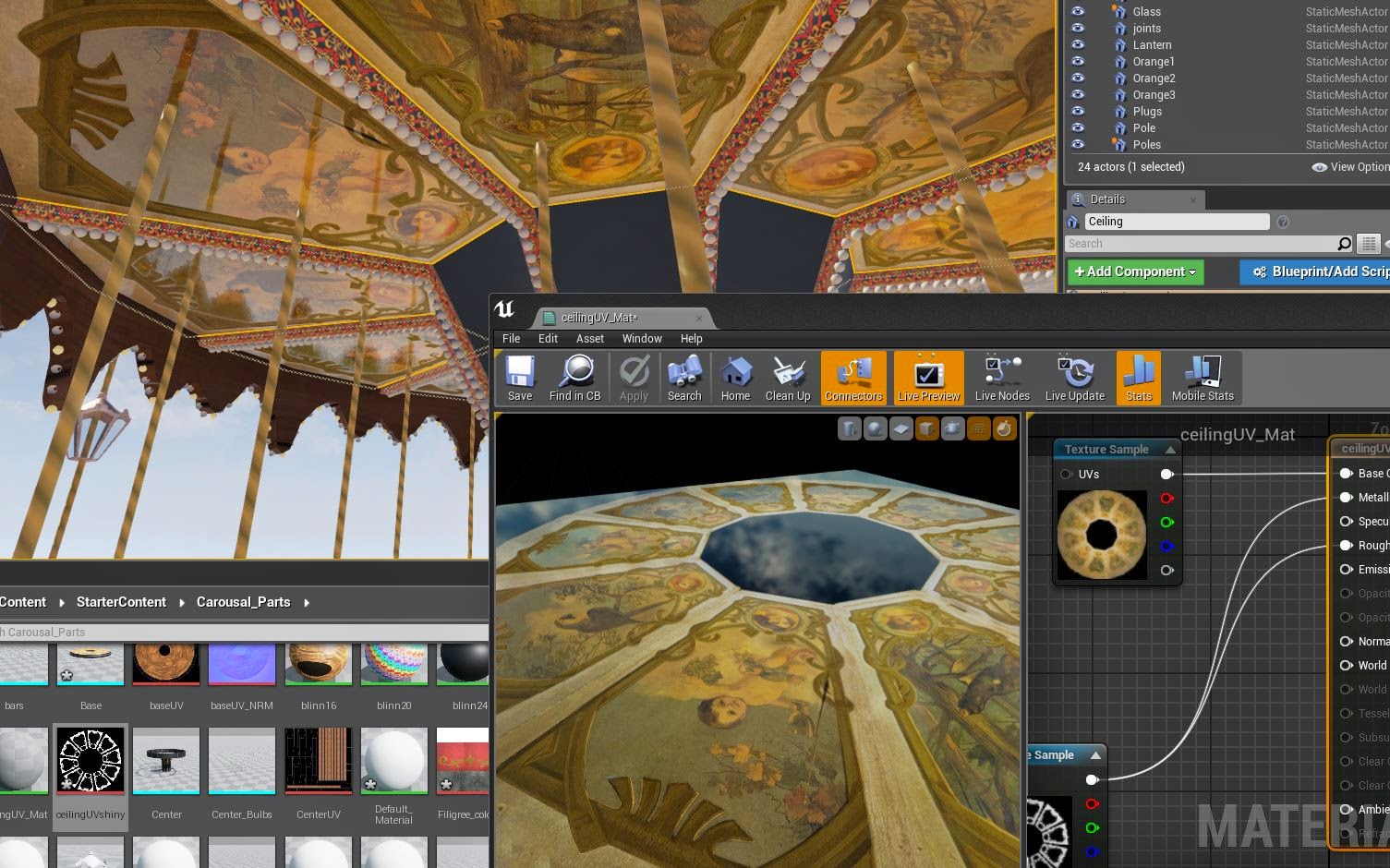The width and height of the screenshot is (1390, 868).
Task: Select the teapot custom mesh preview icon
Action: click(x=953, y=428)
